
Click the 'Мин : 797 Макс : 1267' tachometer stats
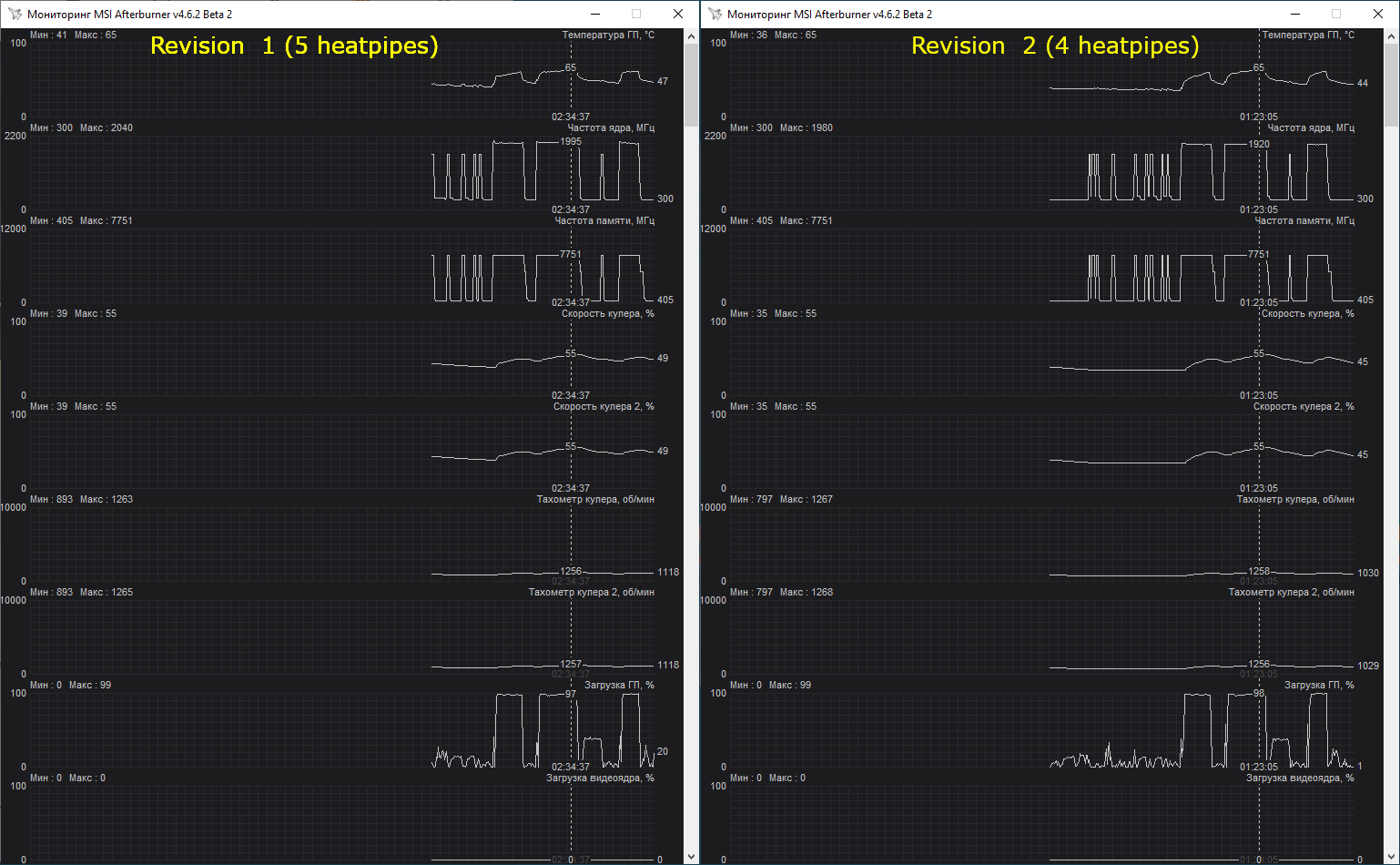[x=781, y=499]
